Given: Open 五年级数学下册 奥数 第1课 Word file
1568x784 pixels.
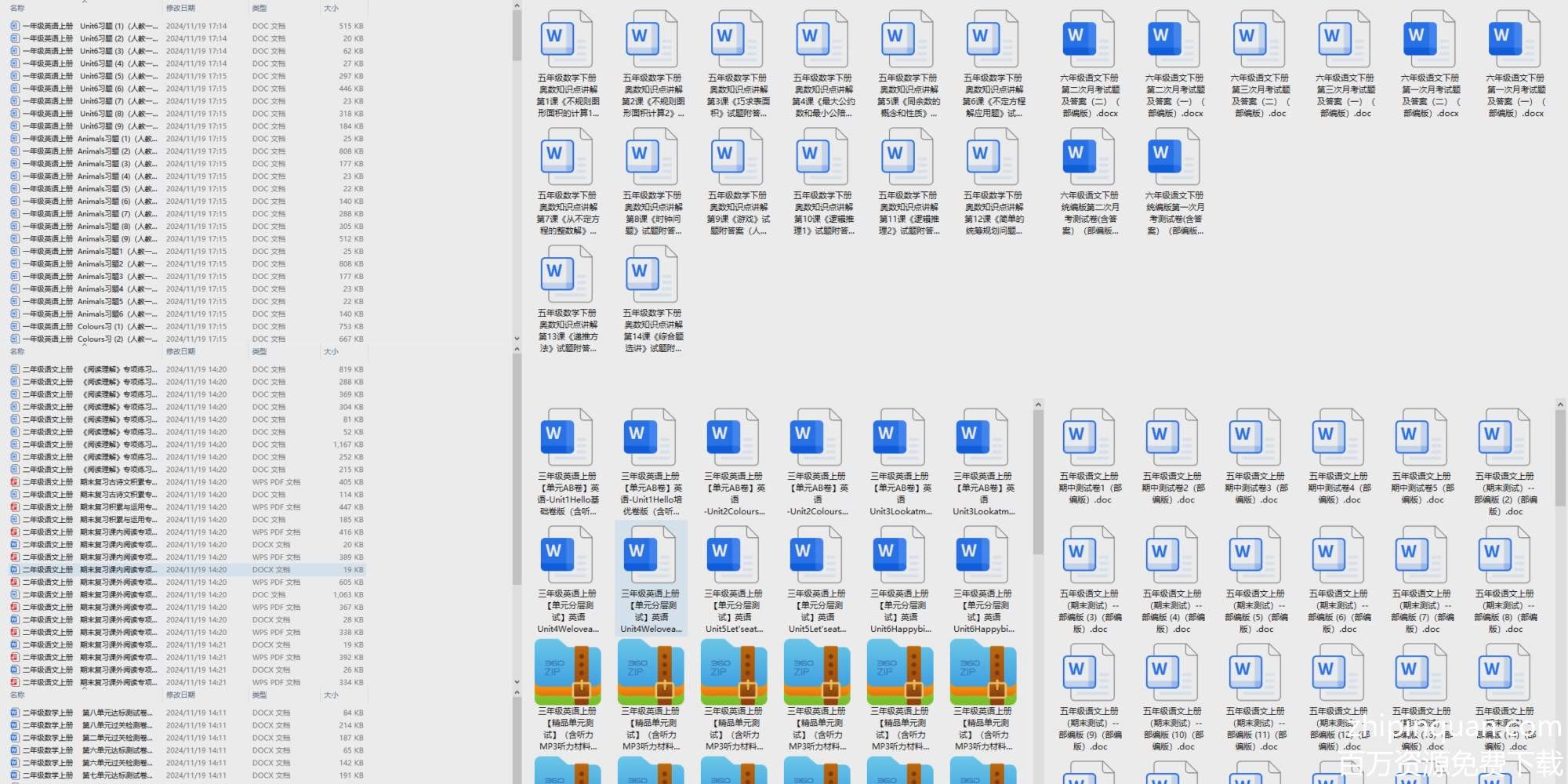Looking at the screenshot, I should tap(567, 42).
